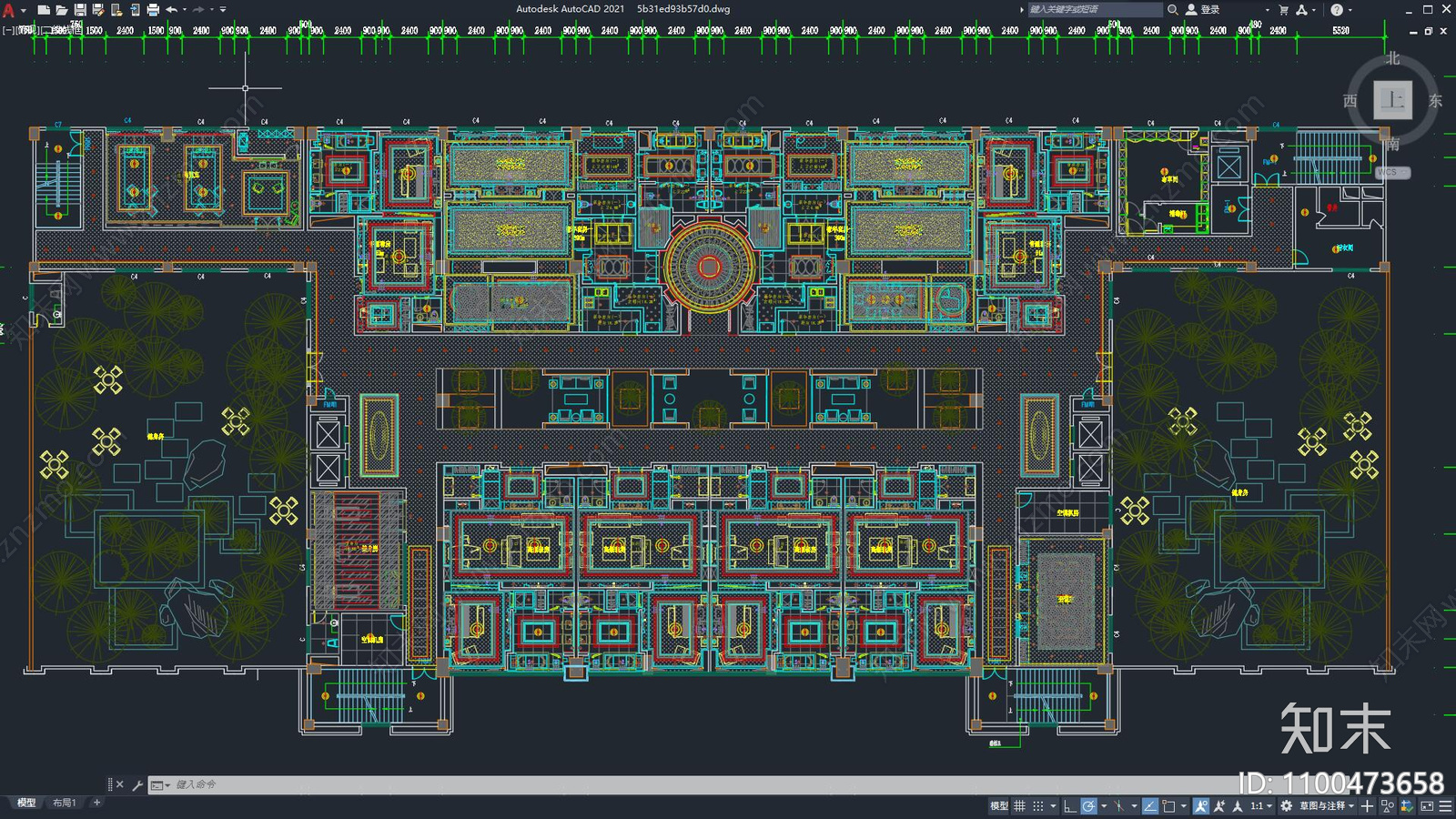Open the 1:1 annotation scale dropdown
Viewport: 1456px width, 819px height.
[1261, 806]
